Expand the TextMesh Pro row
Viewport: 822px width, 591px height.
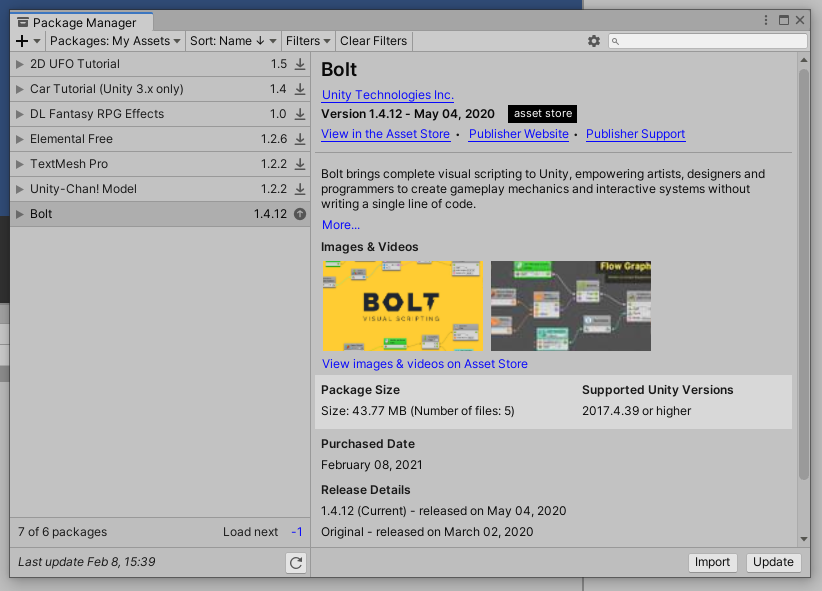[x=20, y=164]
